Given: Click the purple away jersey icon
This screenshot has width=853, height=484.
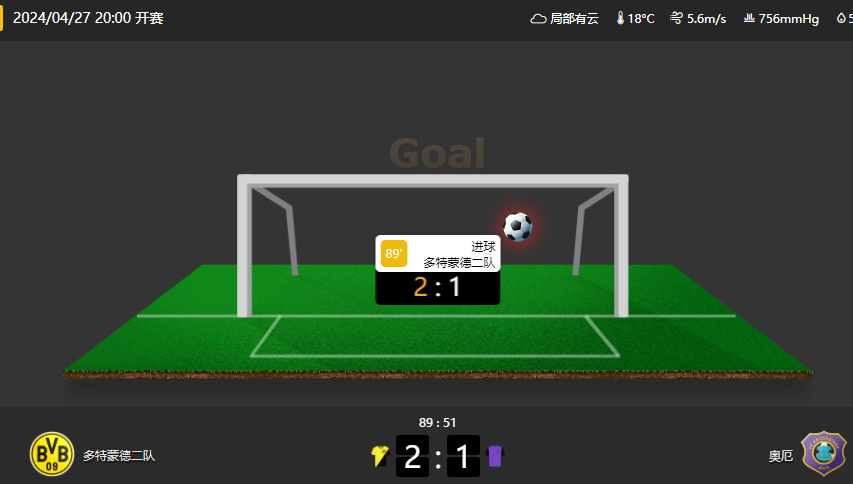Looking at the screenshot, I should pos(495,456).
